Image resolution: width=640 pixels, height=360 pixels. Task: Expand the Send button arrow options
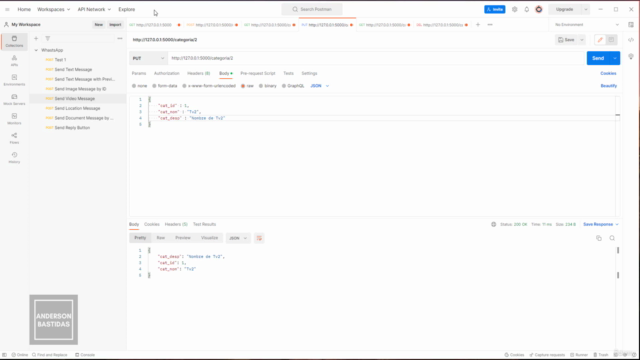(x=615, y=58)
